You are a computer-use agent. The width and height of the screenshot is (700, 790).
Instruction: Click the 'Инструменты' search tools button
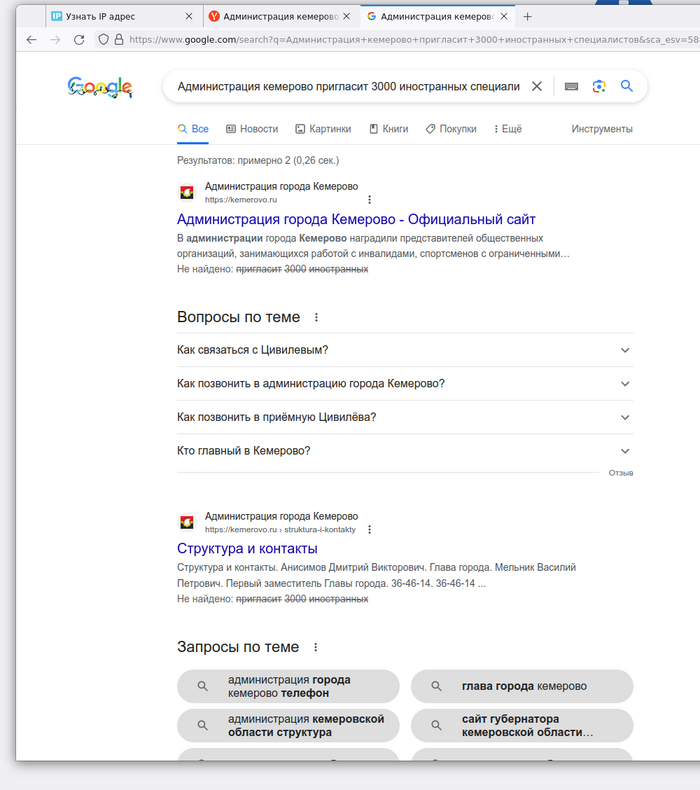click(602, 129)
